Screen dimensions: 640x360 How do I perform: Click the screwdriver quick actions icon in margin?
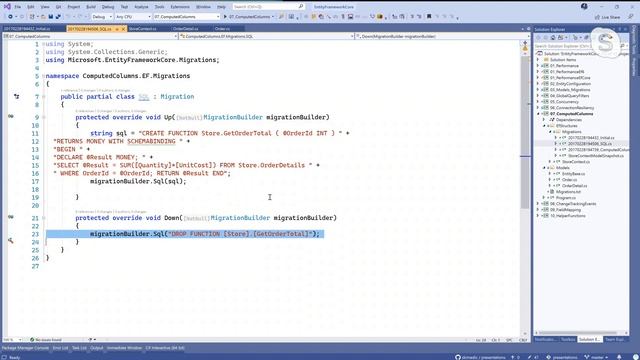[x=11, y=241]
